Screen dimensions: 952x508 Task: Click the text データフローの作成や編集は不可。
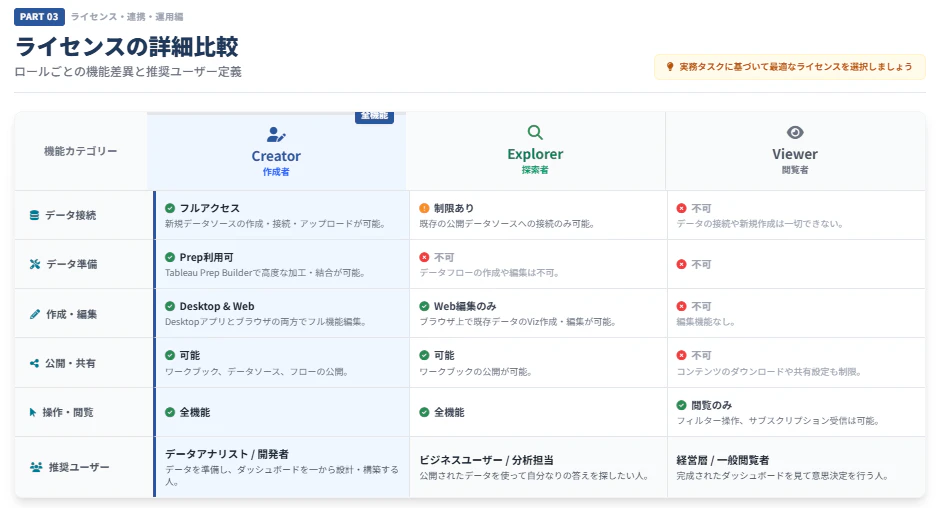pyautogui.click(x=490, y=273)
